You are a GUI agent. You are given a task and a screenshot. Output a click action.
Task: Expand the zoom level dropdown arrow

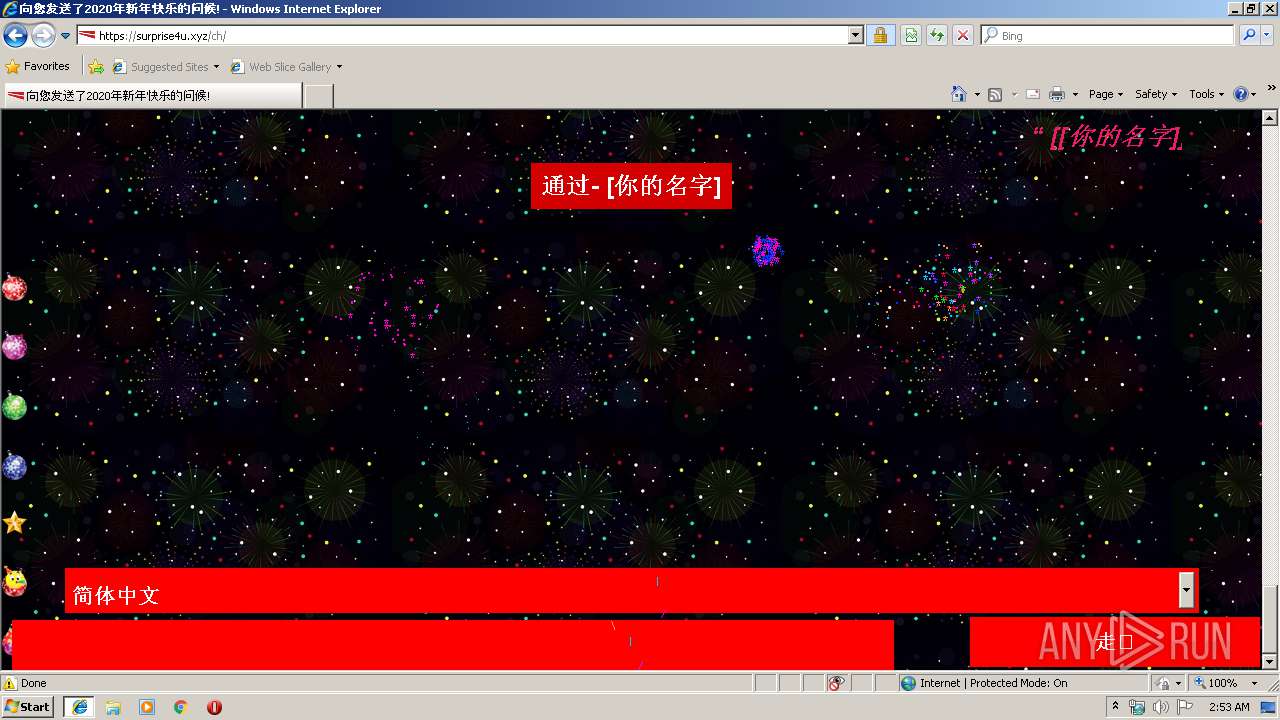coord(1254,683)
